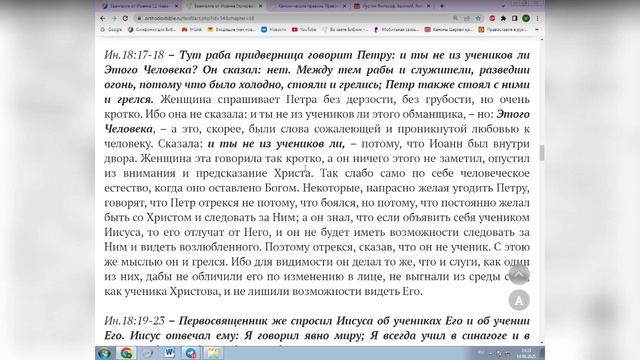
Task: Click the scrollbar down arrow
Action: pyautogui.click(x=542, y=343)
